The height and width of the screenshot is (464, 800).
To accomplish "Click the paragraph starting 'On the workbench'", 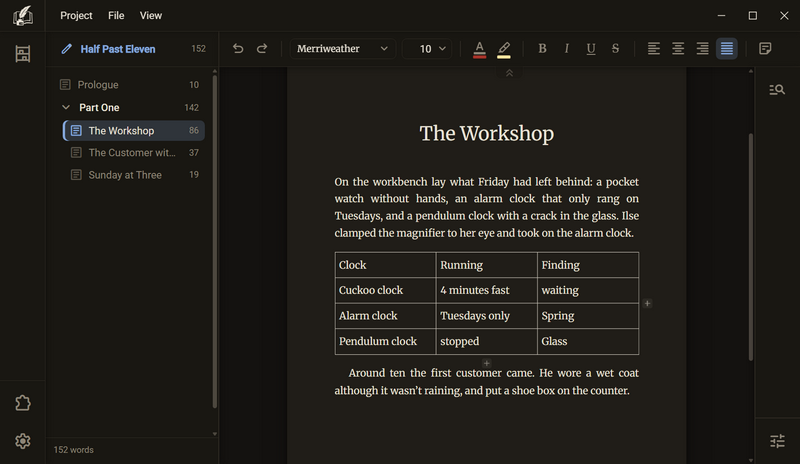I will point(486,207).
